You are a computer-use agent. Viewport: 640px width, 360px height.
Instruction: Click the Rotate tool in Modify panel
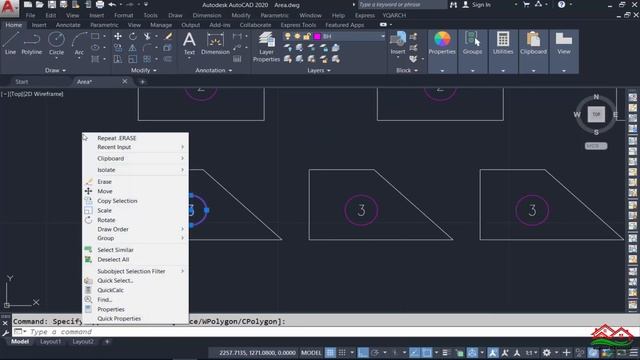click(133, 36)
